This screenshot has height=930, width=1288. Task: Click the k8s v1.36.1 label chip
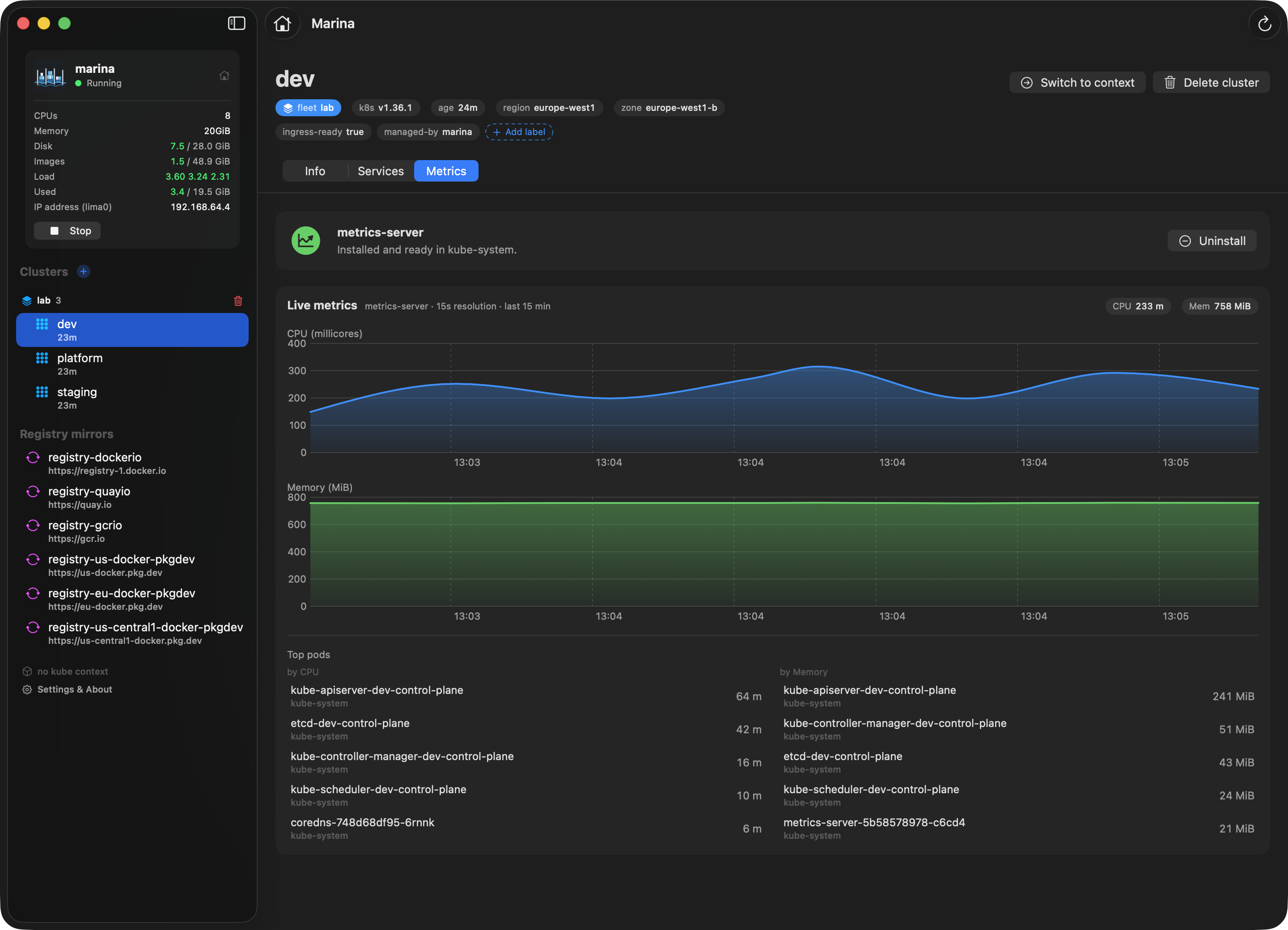tap(386, 108)
